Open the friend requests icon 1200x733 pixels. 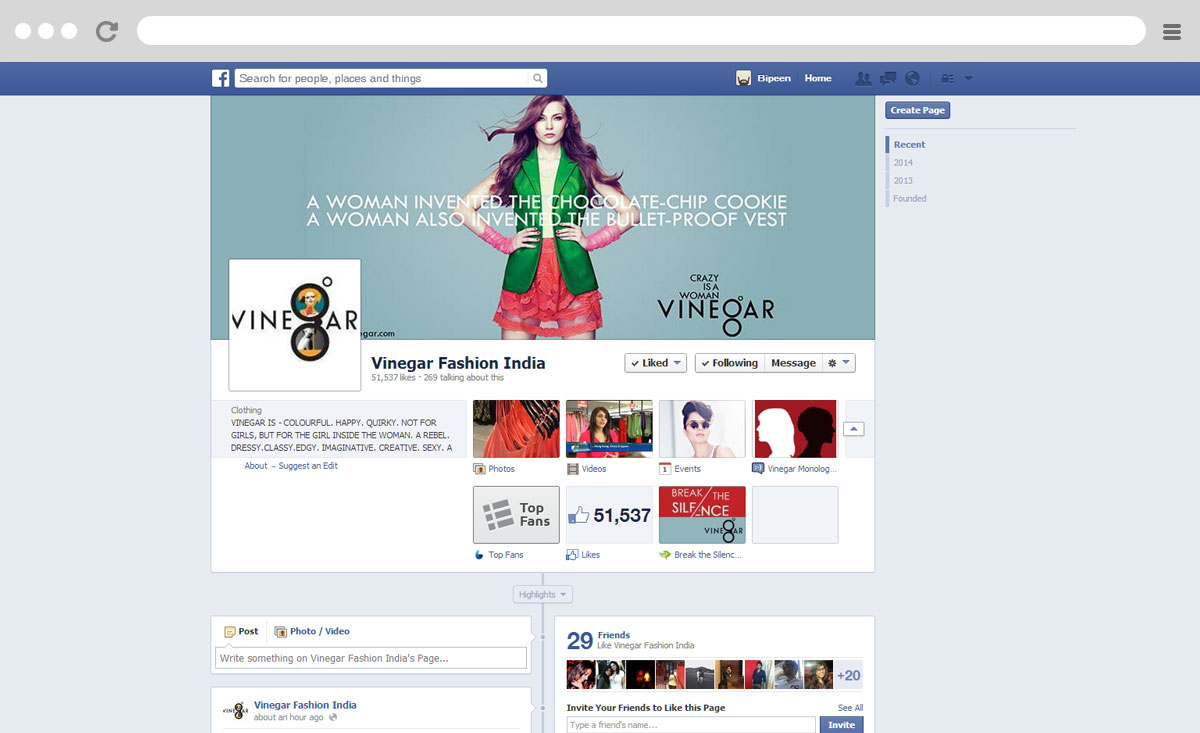tap(863, 78)
